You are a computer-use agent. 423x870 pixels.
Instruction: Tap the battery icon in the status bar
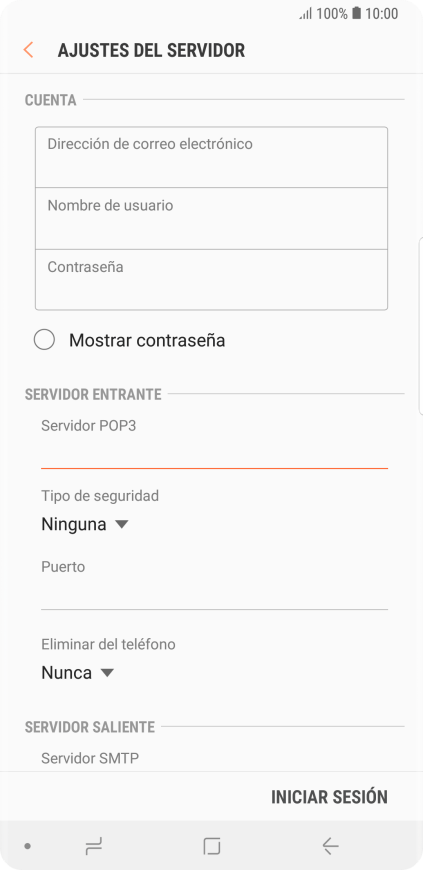pyautogui.click(x=356, y=13)
